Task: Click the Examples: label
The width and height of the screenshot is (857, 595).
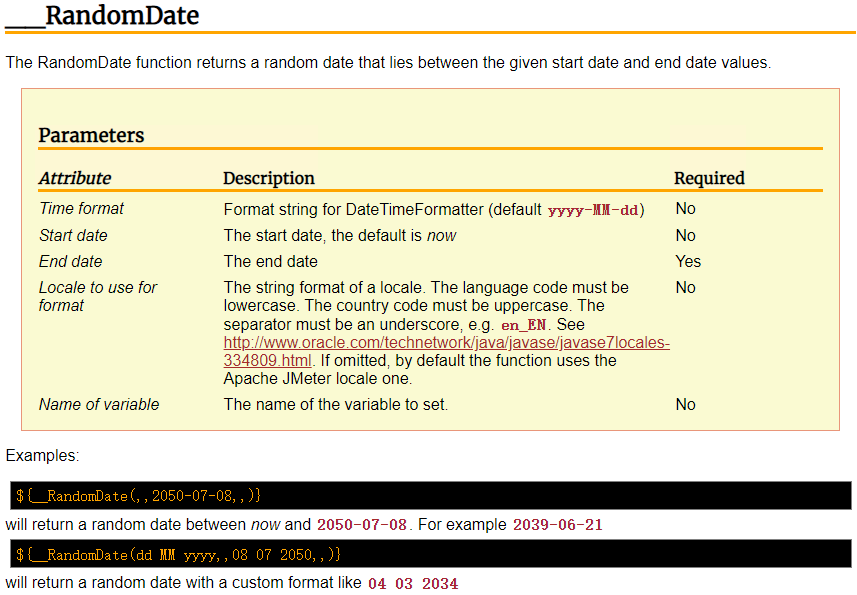Action: pyautogui.click(x=42, y=456)
